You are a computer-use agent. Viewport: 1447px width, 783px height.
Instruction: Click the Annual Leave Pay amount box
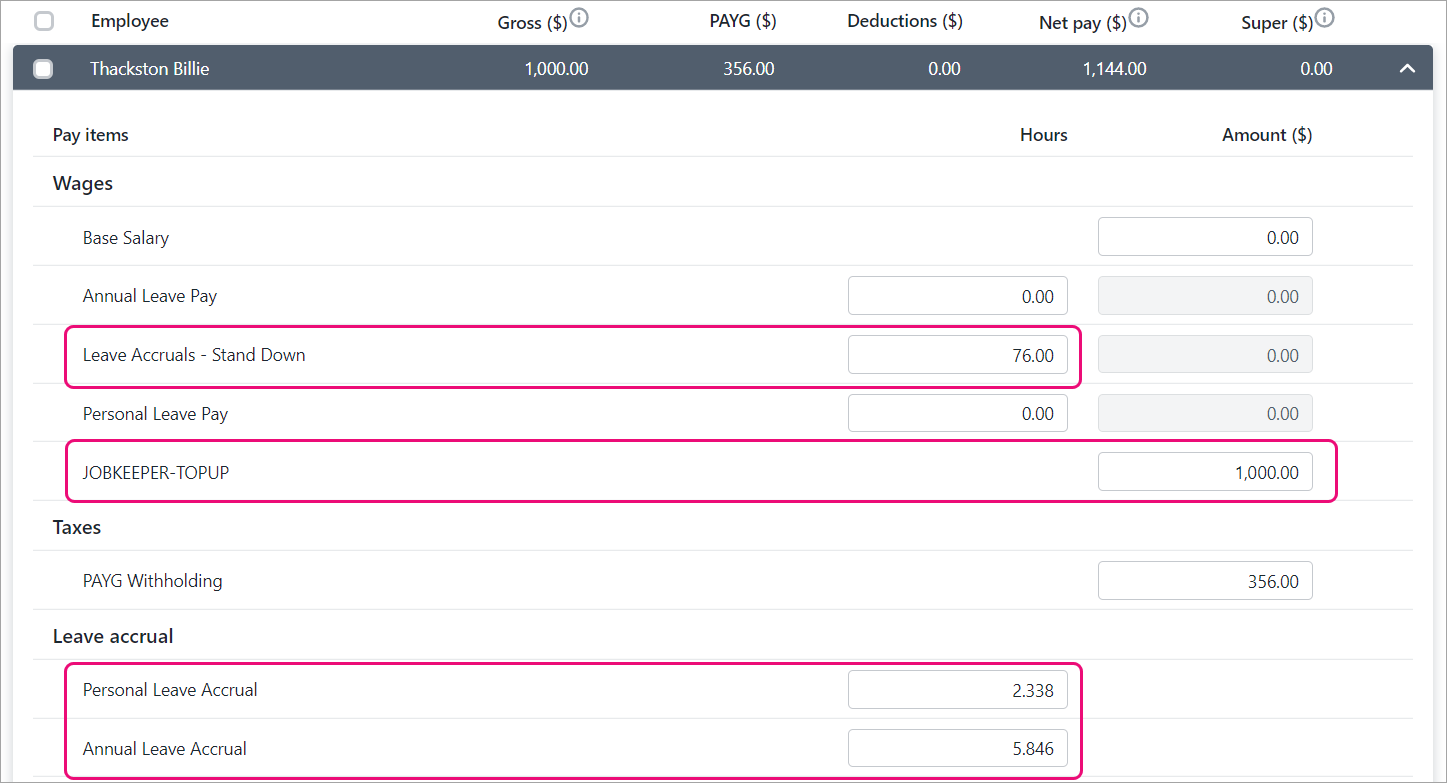pyautogui.click(x=1205, y=297)
